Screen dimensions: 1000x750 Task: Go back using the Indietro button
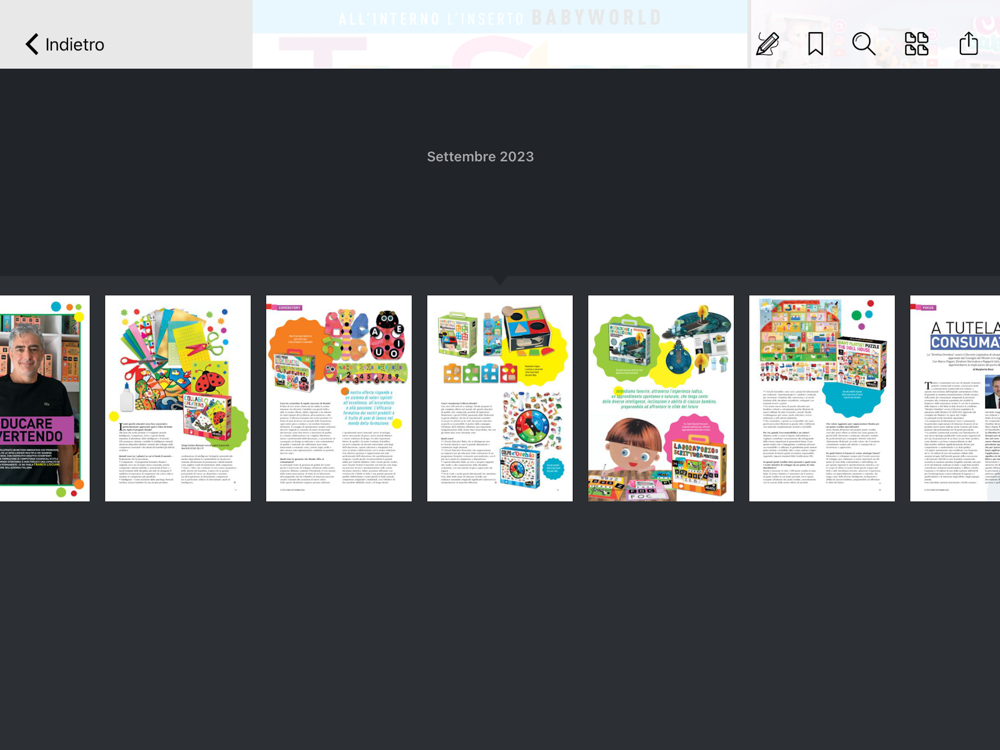tap(64, 44)
